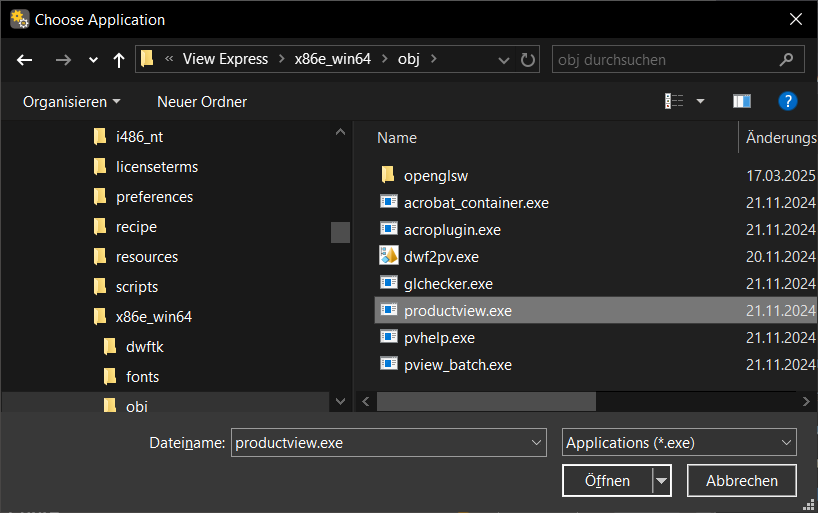Image resolution: width=818 pixels, height=513 pixels.
Task: Create a folder with Neuer Ordner
Action: [x=202, y=102]
